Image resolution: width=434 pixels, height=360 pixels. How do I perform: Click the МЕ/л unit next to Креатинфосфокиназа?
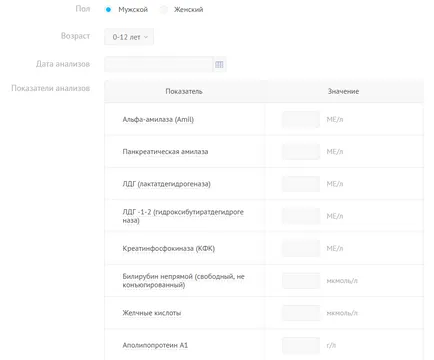335,249
